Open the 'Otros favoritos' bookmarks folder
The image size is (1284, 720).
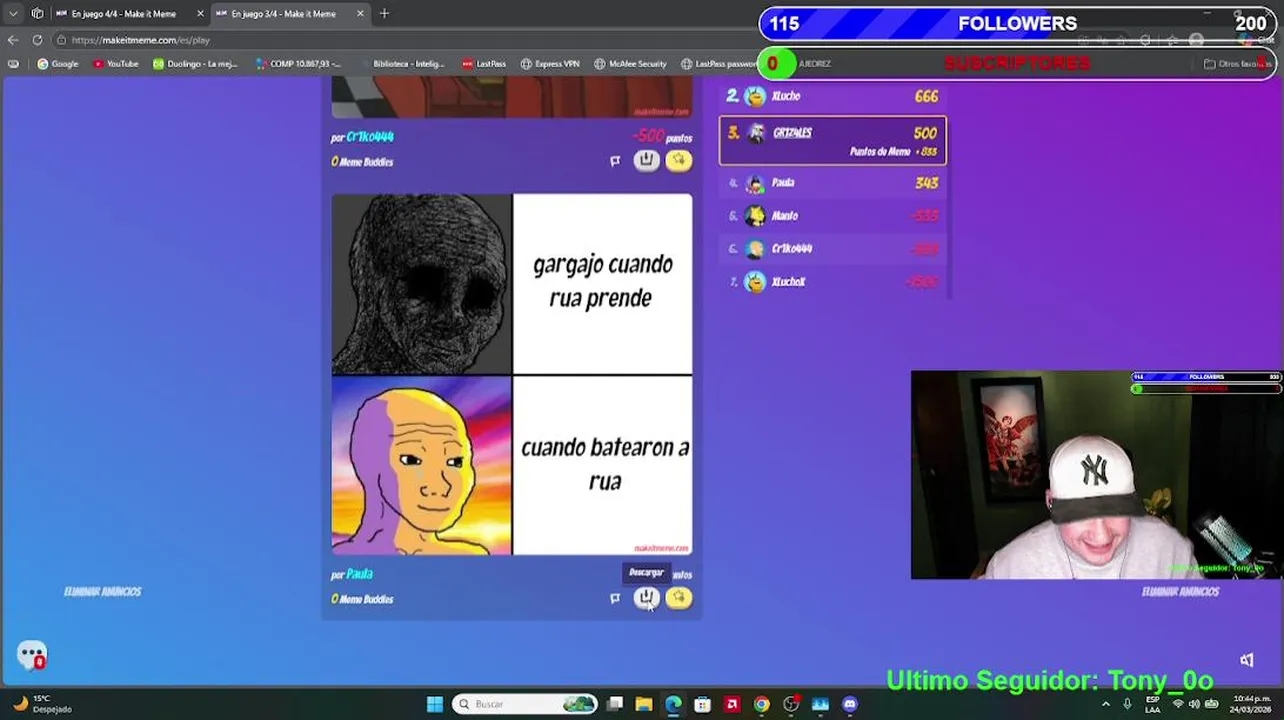coord(1236,64)
